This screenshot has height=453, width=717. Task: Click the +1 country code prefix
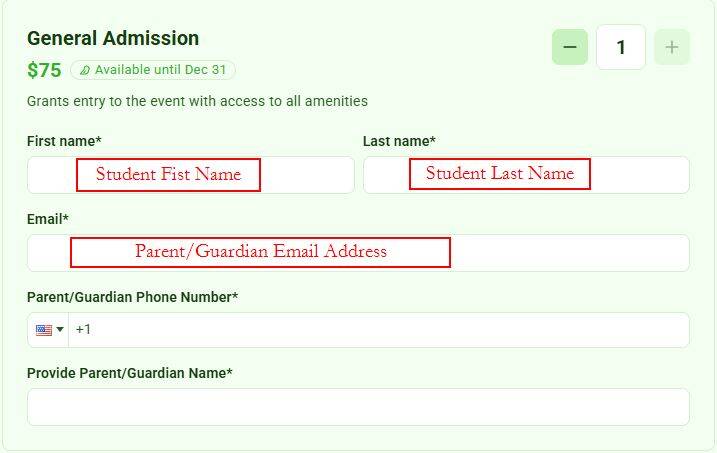[83, 330]
